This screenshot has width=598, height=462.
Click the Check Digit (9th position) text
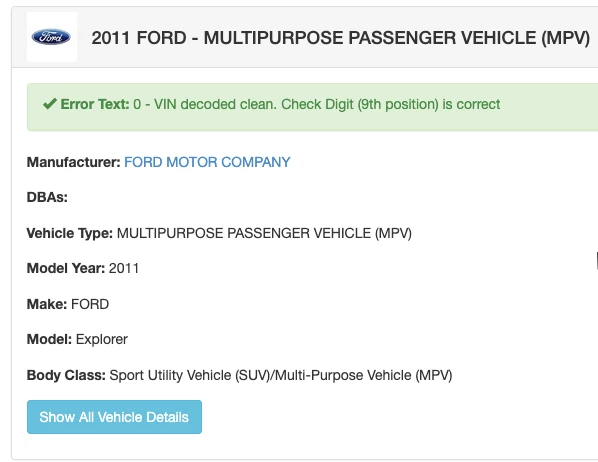[x=360, y=104]
